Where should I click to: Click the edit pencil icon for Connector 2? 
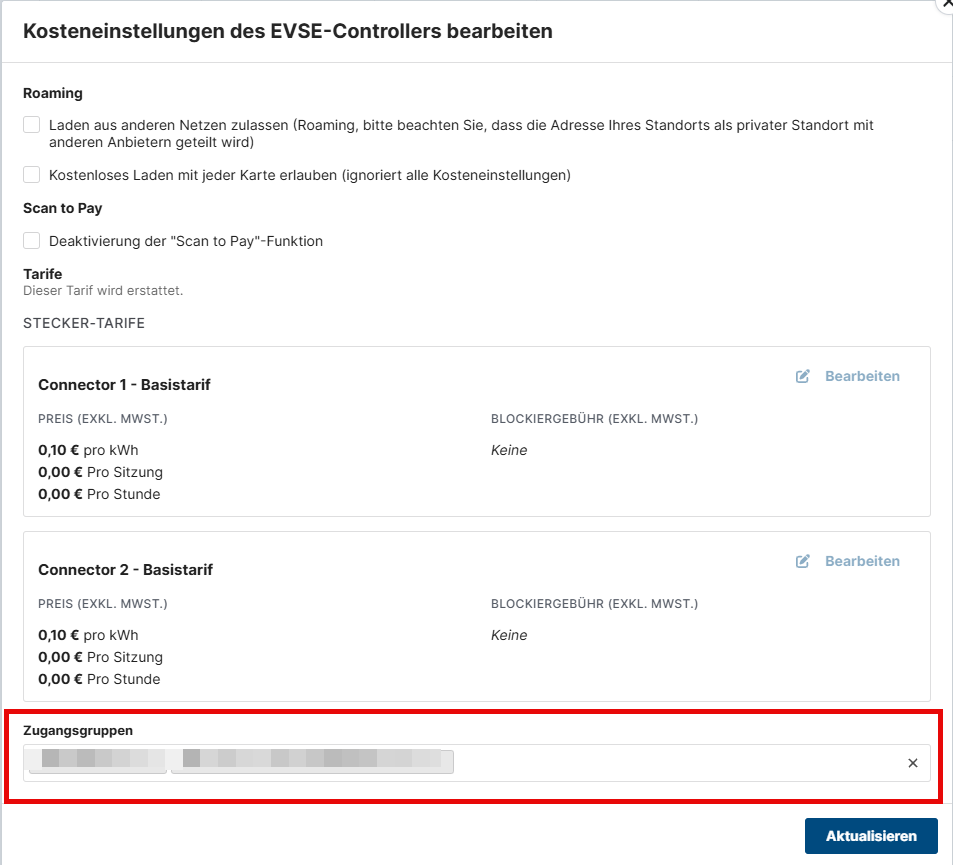(802, 561)
